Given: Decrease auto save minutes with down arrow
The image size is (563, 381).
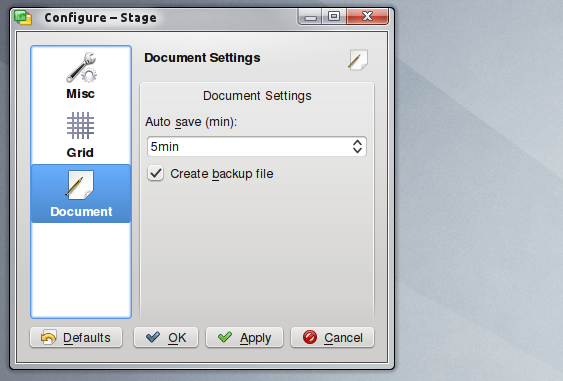Looking at the screenshot, I should click(x=357, y=150).
